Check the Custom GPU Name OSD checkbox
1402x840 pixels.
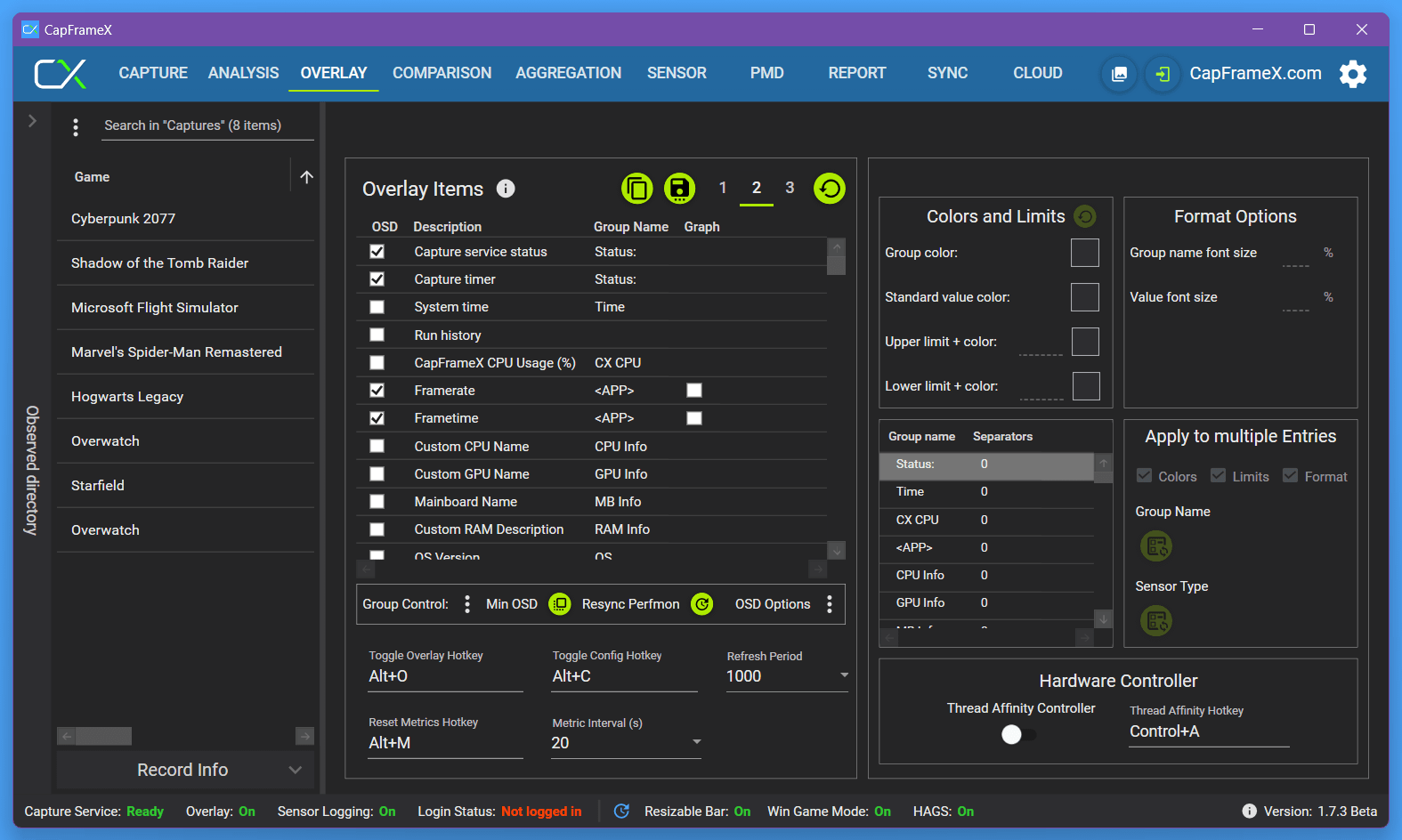pyautogui.click(x=377, y=474)
